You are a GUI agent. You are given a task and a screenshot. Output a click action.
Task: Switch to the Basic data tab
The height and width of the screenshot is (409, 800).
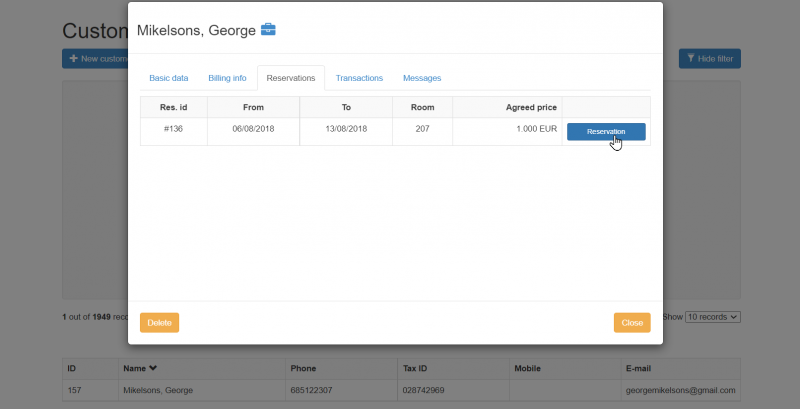coord(169,78)
